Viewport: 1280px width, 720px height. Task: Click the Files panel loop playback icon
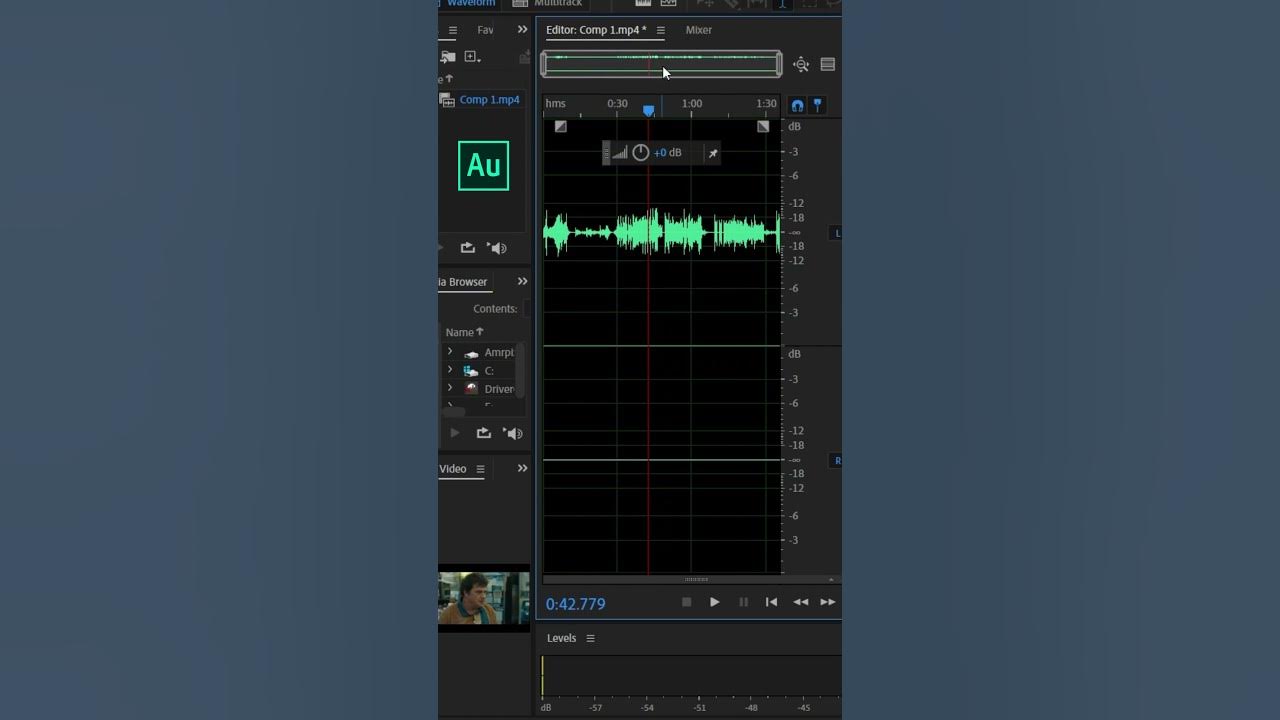pyautogui.click(x=467, y=248)
